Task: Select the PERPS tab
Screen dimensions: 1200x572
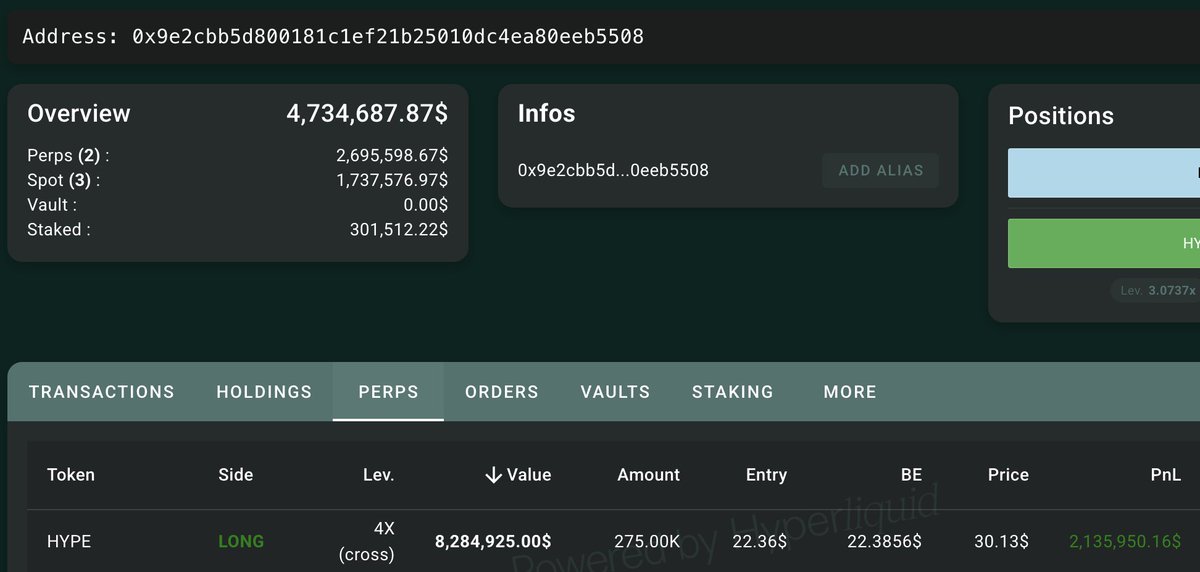Action: [x=388, y=392]
